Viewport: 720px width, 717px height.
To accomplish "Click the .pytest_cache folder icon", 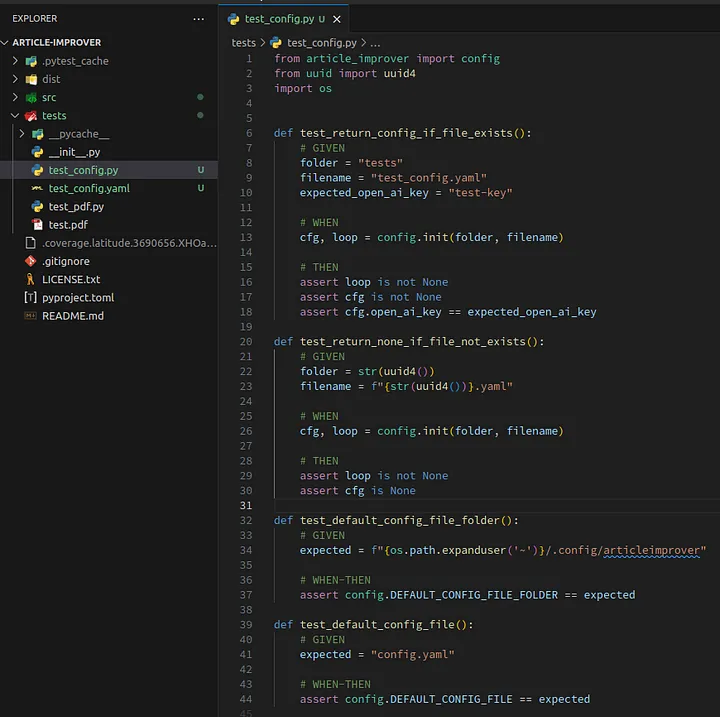I will tap(31, 61).
